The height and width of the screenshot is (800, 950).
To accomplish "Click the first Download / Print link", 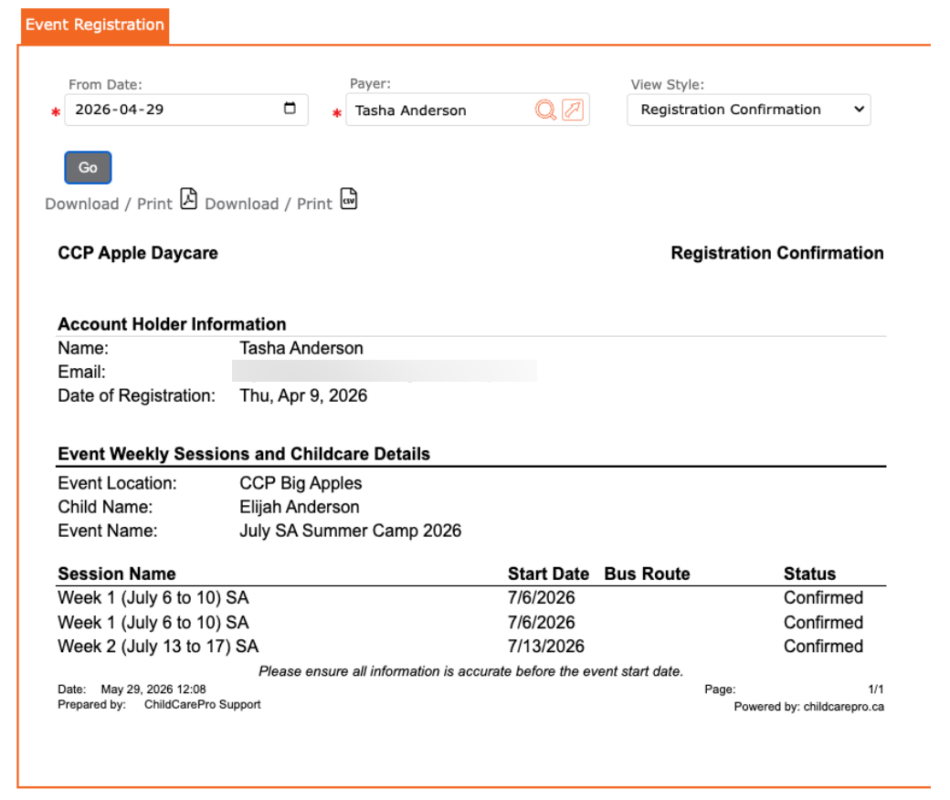I will point(108,204).
